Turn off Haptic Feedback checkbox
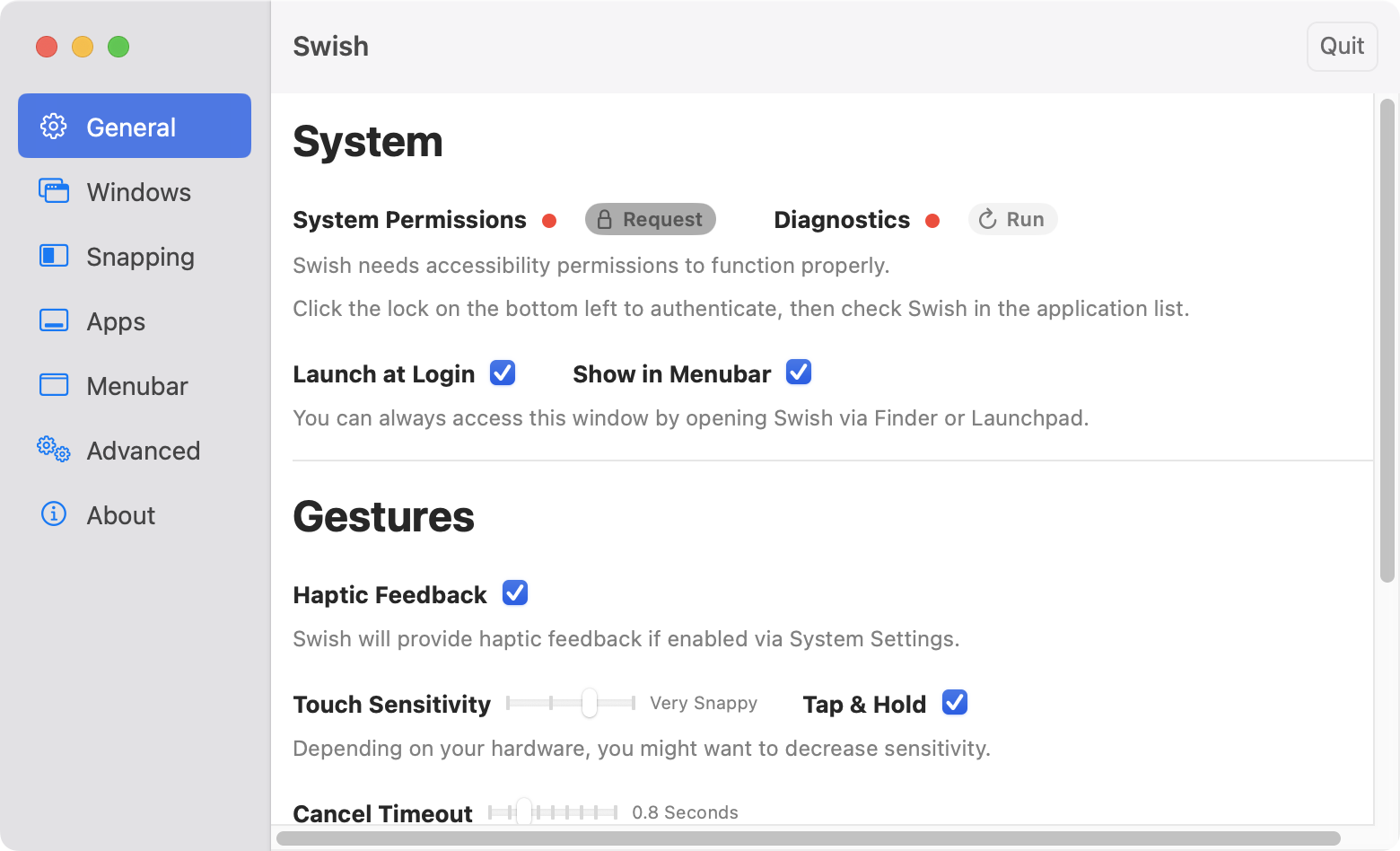Screen dimensions: 1400x851 [x=515, y=593]
